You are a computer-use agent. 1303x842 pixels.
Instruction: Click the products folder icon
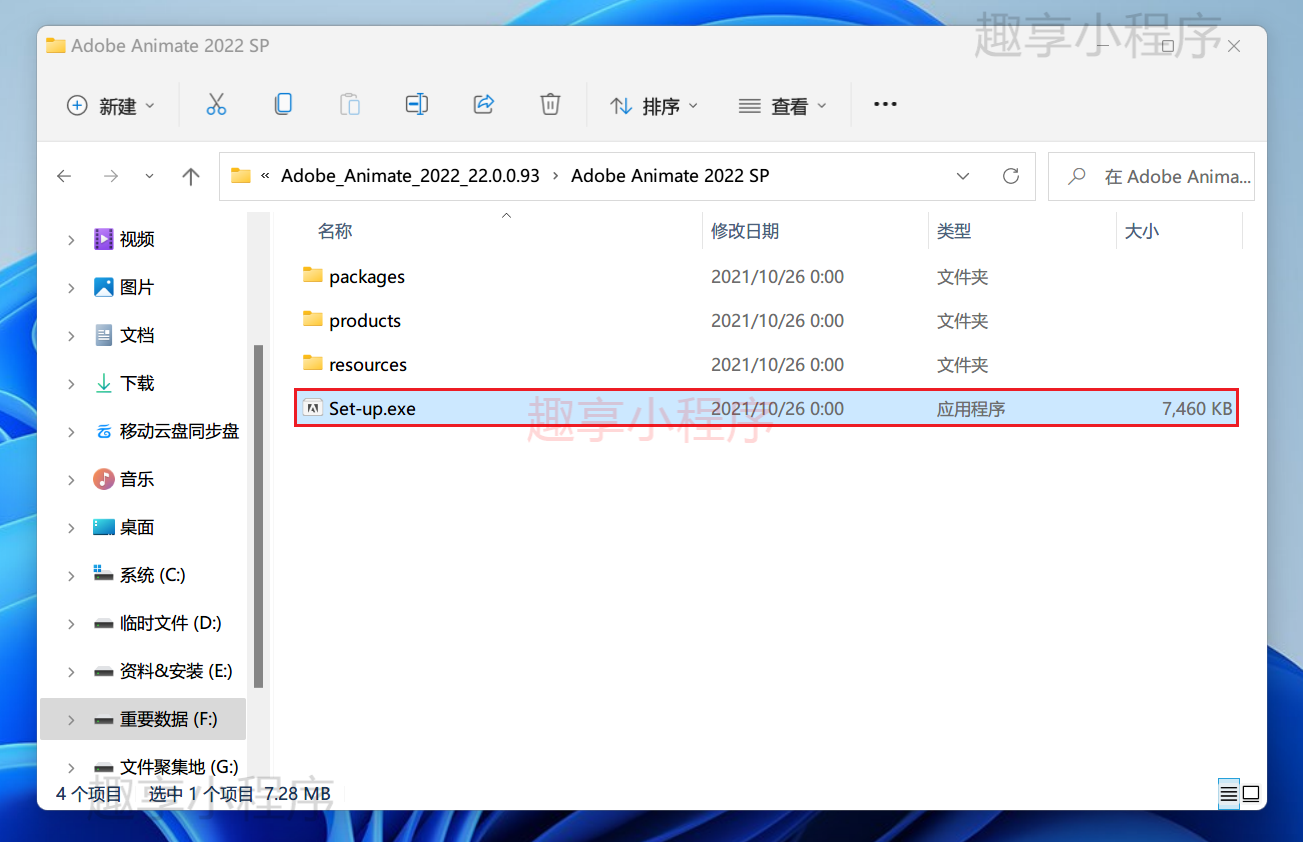pyautogui.click(x=313, y=319)
